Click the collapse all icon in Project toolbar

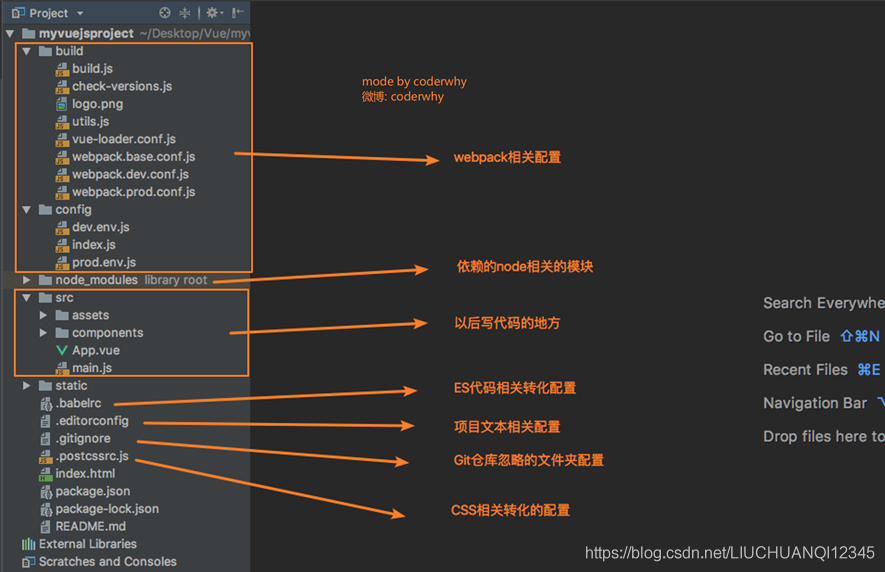coord(185,12)
